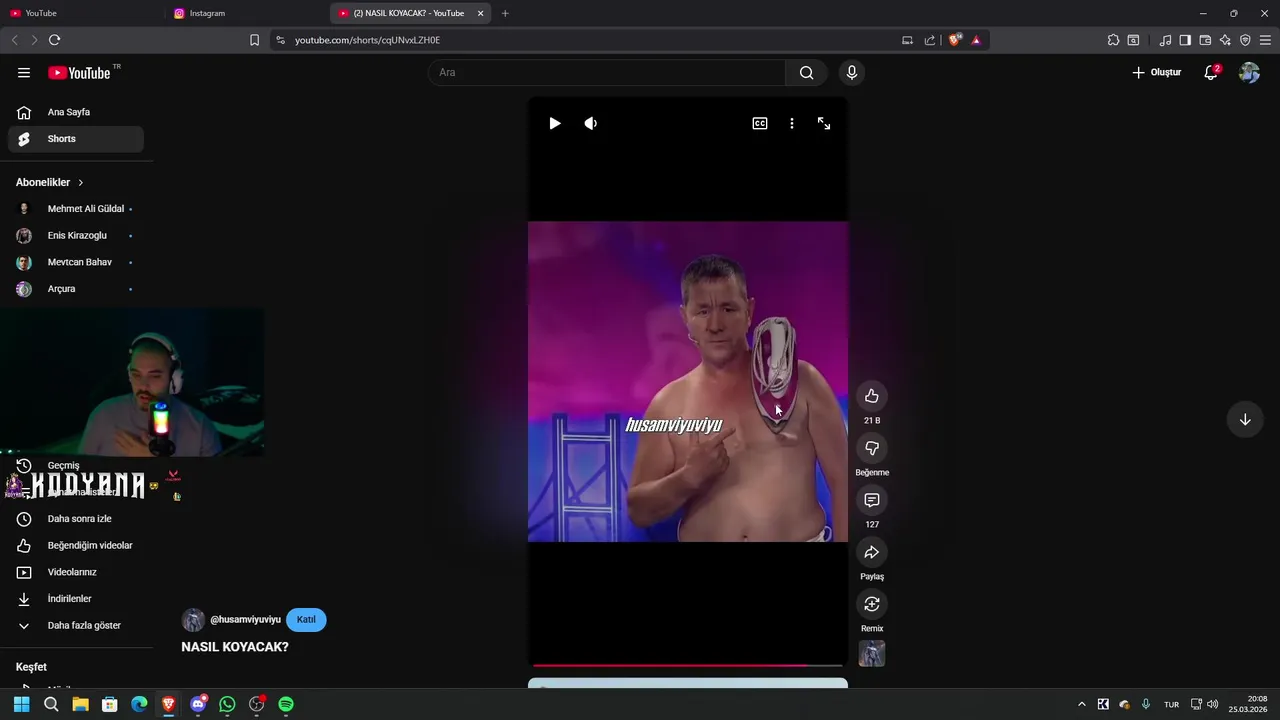This screenshot has width=1280, height=720.
Task: Go back in browser history
Action: click(14, 40)
